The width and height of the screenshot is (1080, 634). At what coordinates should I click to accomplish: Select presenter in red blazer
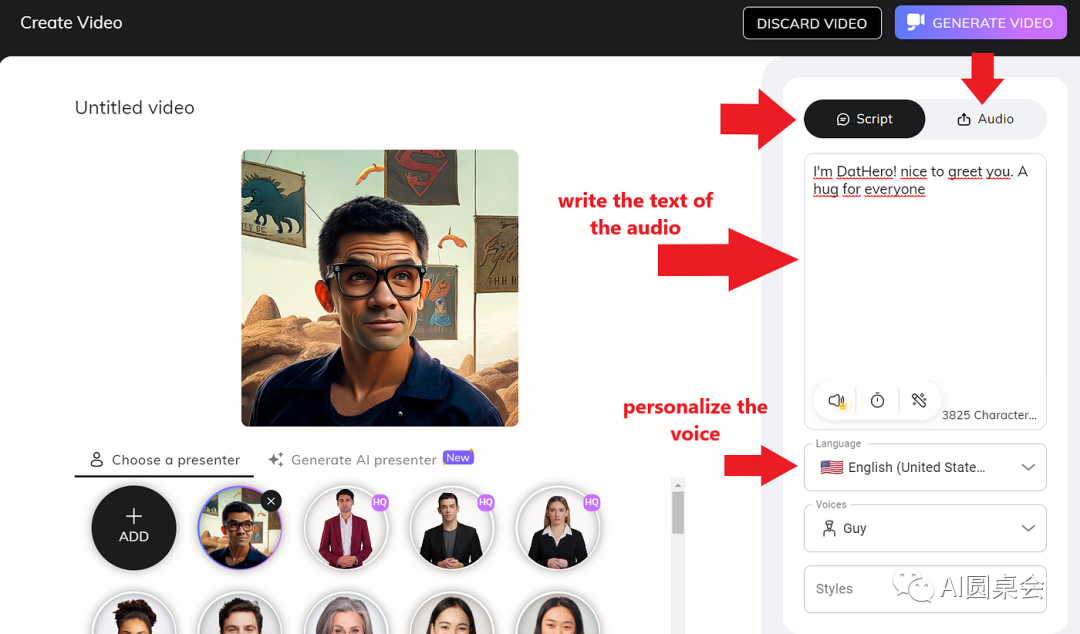tap(345, 528)
